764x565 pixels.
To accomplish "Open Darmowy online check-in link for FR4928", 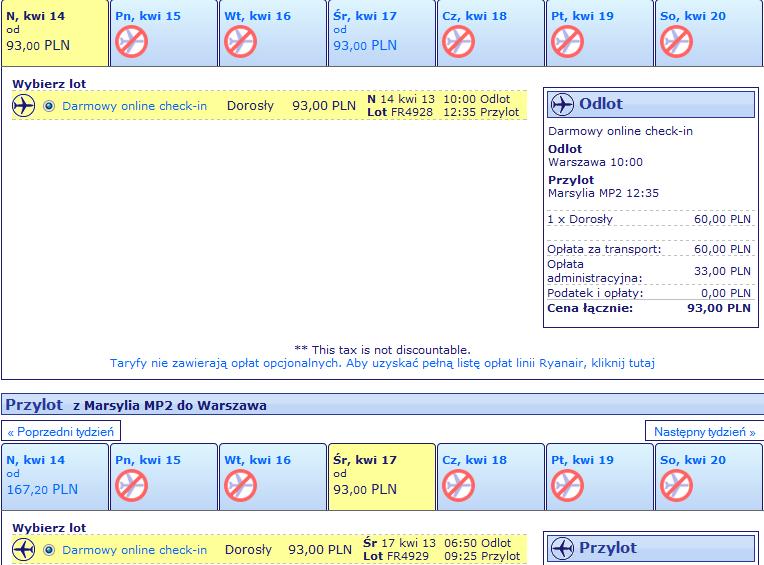I will [x=134, y=106].
